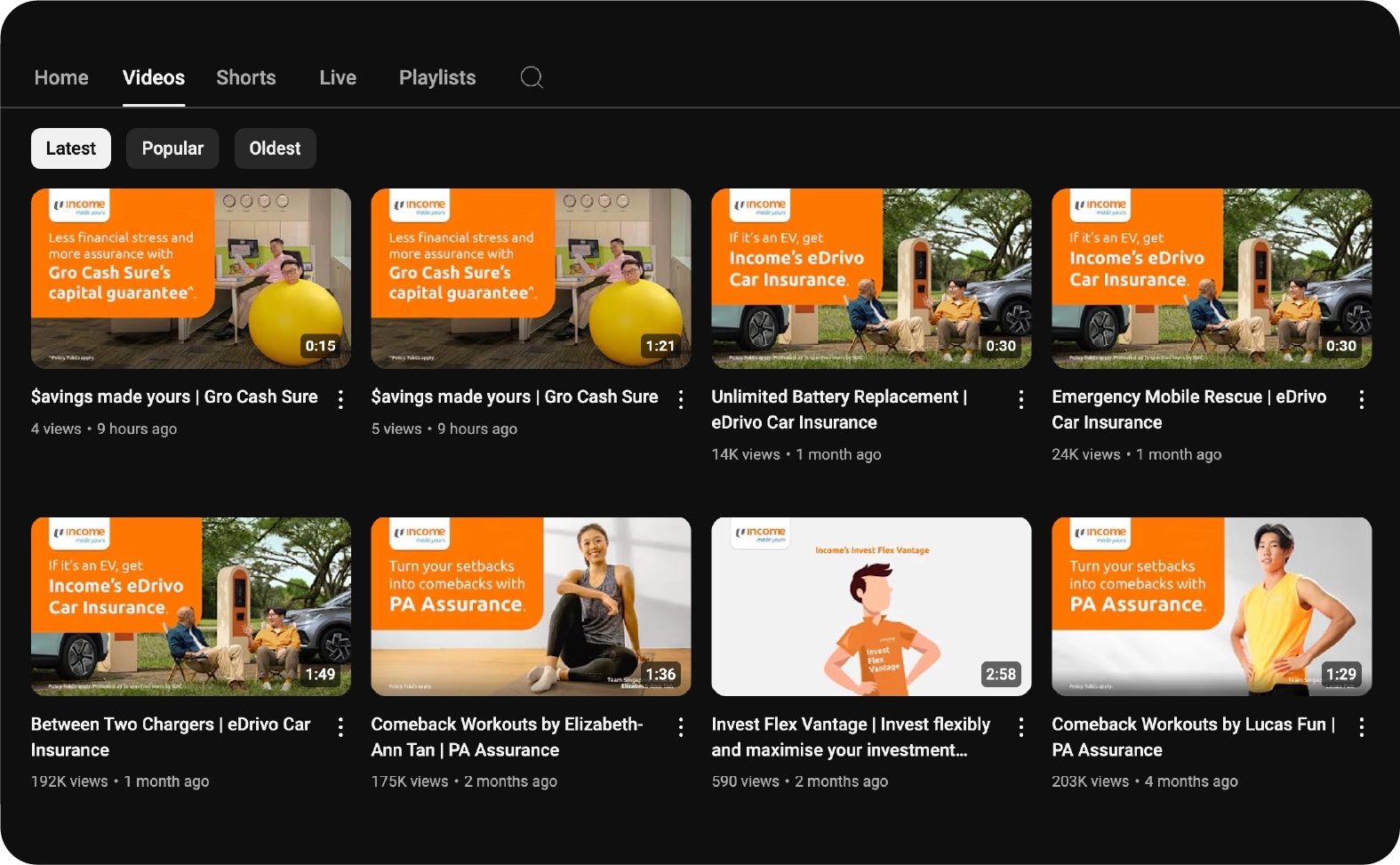
Task: Open 'Emergency Mobile Rescue | eDrivo Car Insurance' title
Action: tap(1188, 410)
